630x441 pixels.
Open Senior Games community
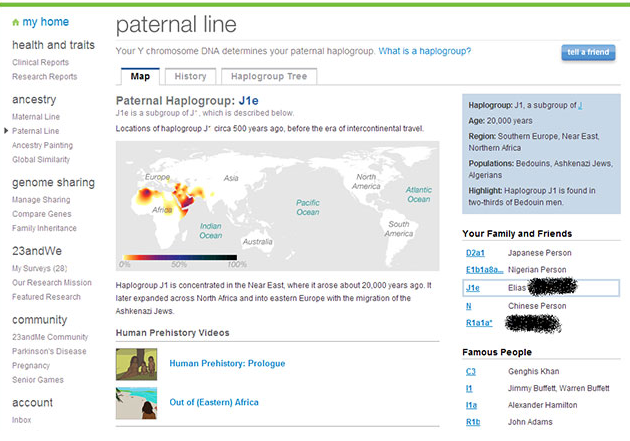click(38, 380)
